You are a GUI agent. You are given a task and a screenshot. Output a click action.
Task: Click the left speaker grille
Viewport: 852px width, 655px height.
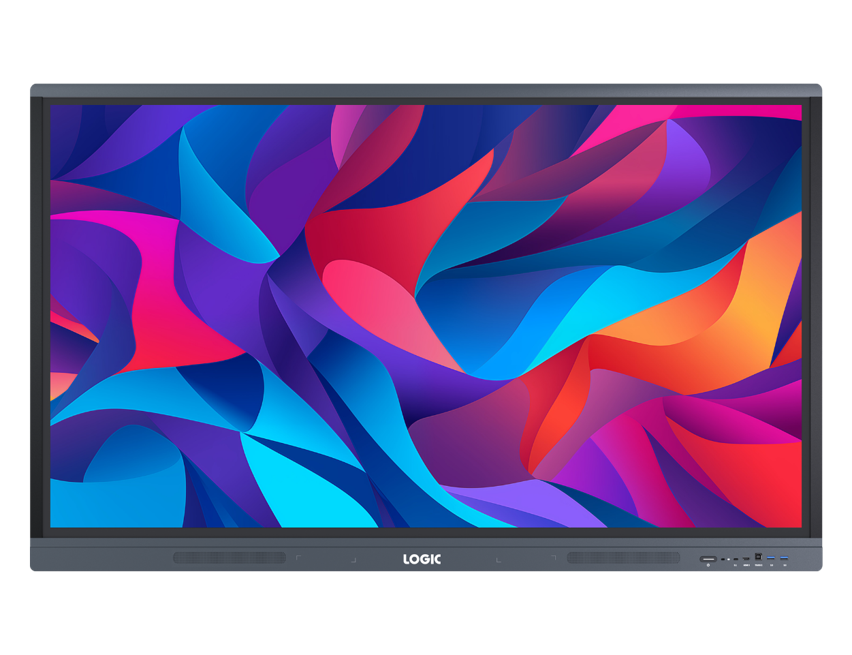pyautogui.click(x=229, y=558)
